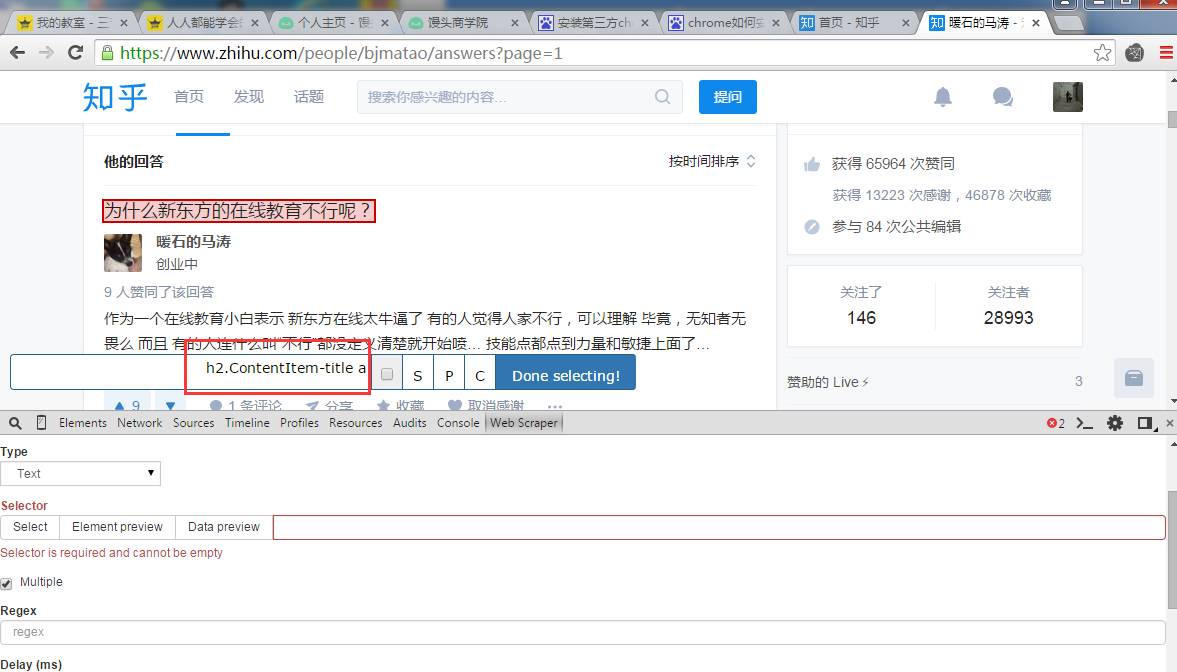Screen dimensions: 1177x672
Task: Open the Profiles DevTools tab
Action: tap(300, 423)
